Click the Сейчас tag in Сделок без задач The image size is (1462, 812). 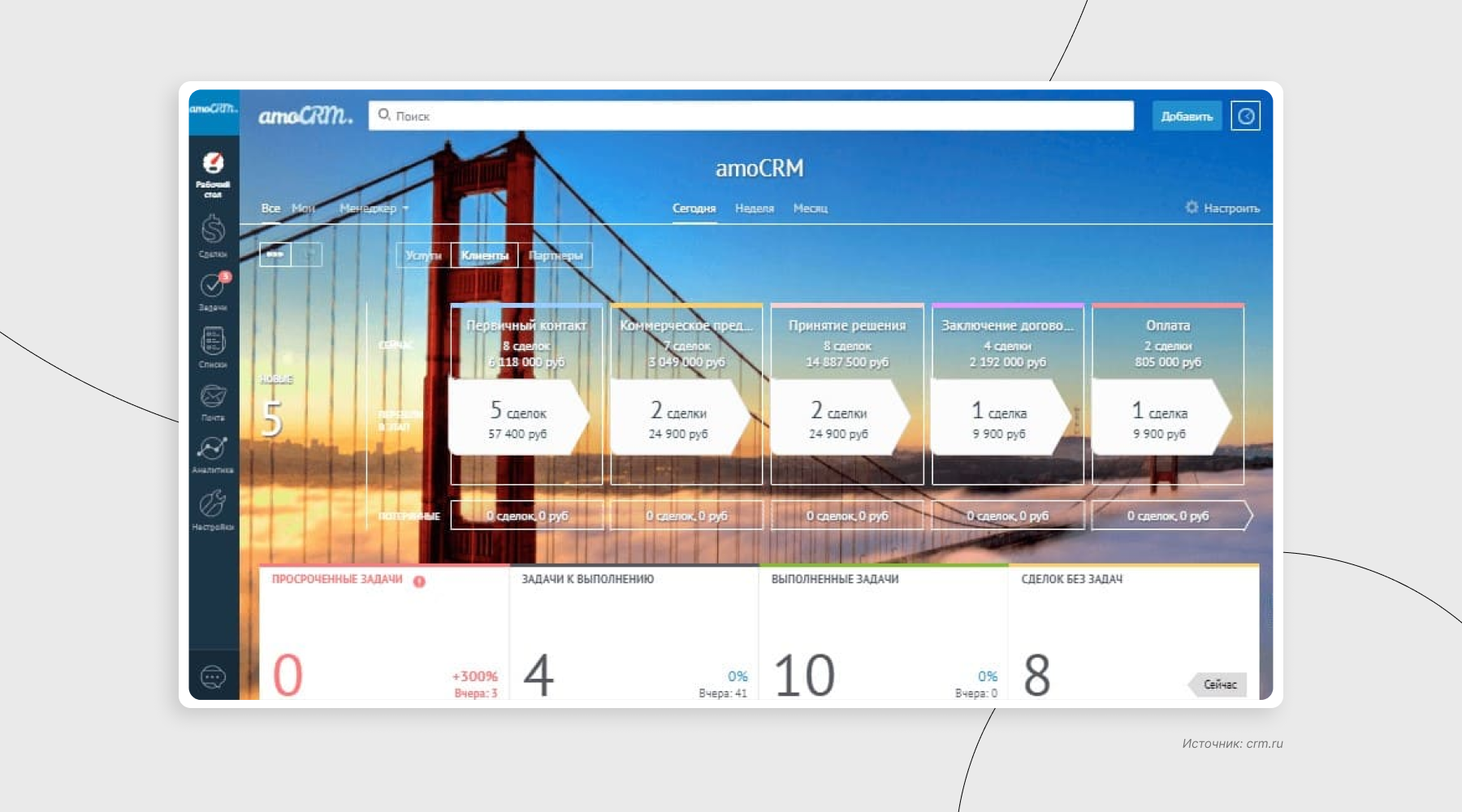[1218, 685]
